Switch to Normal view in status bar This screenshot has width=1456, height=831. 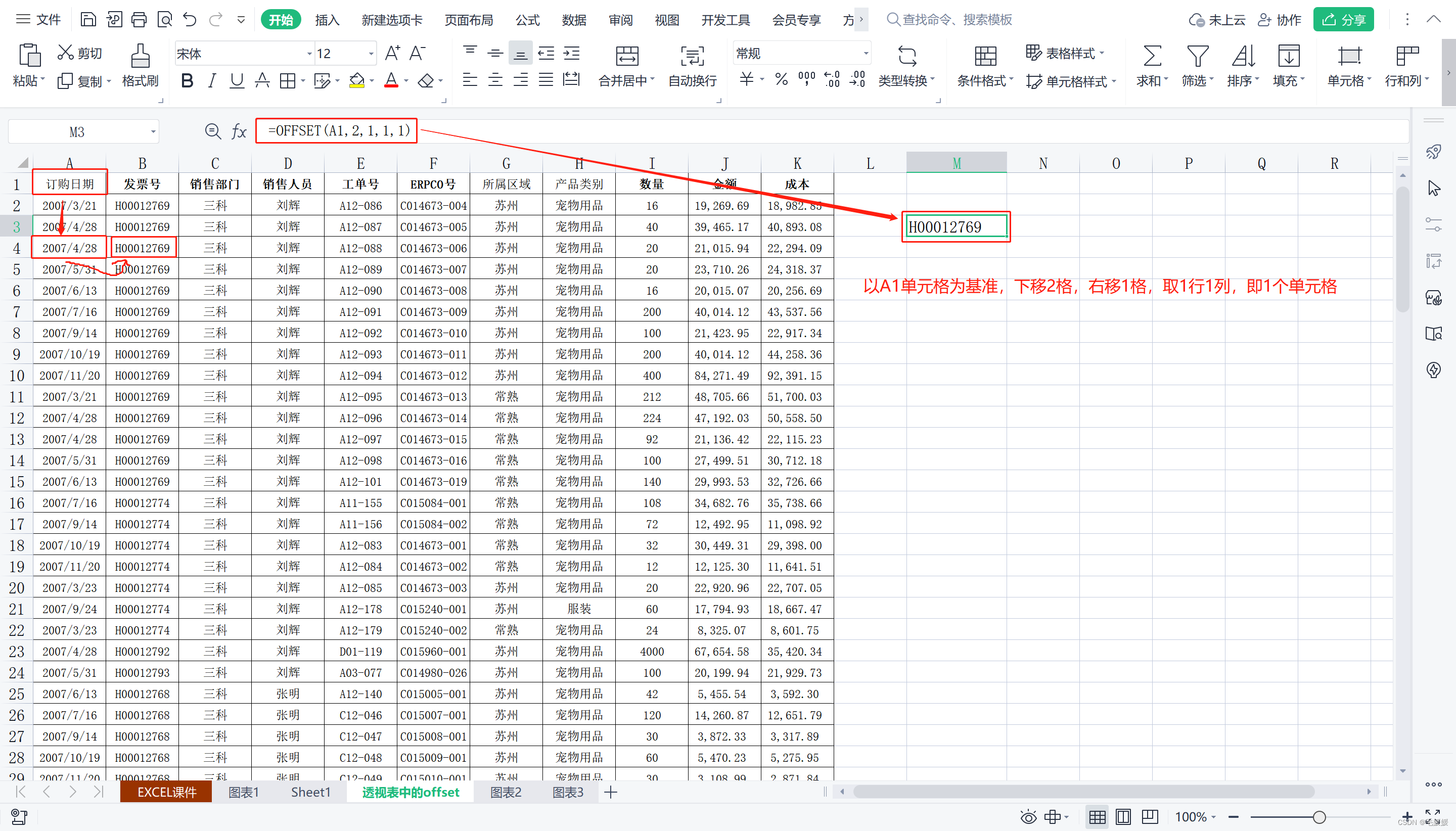pyautogui.click(x=1097, y=817)
